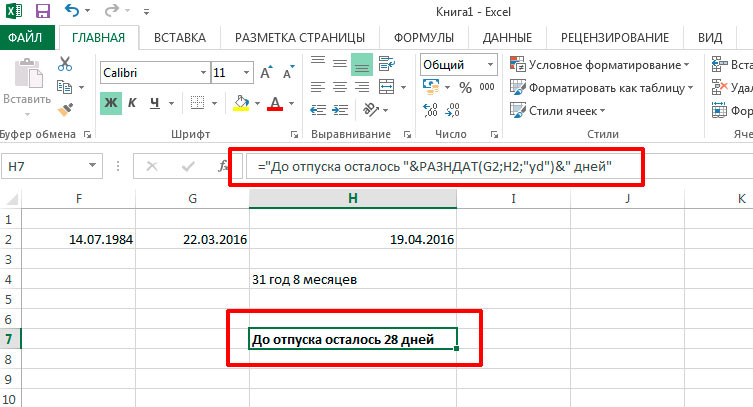Toggle Italic formatting (К) button
Screen dimensions: 753x407
132,103
